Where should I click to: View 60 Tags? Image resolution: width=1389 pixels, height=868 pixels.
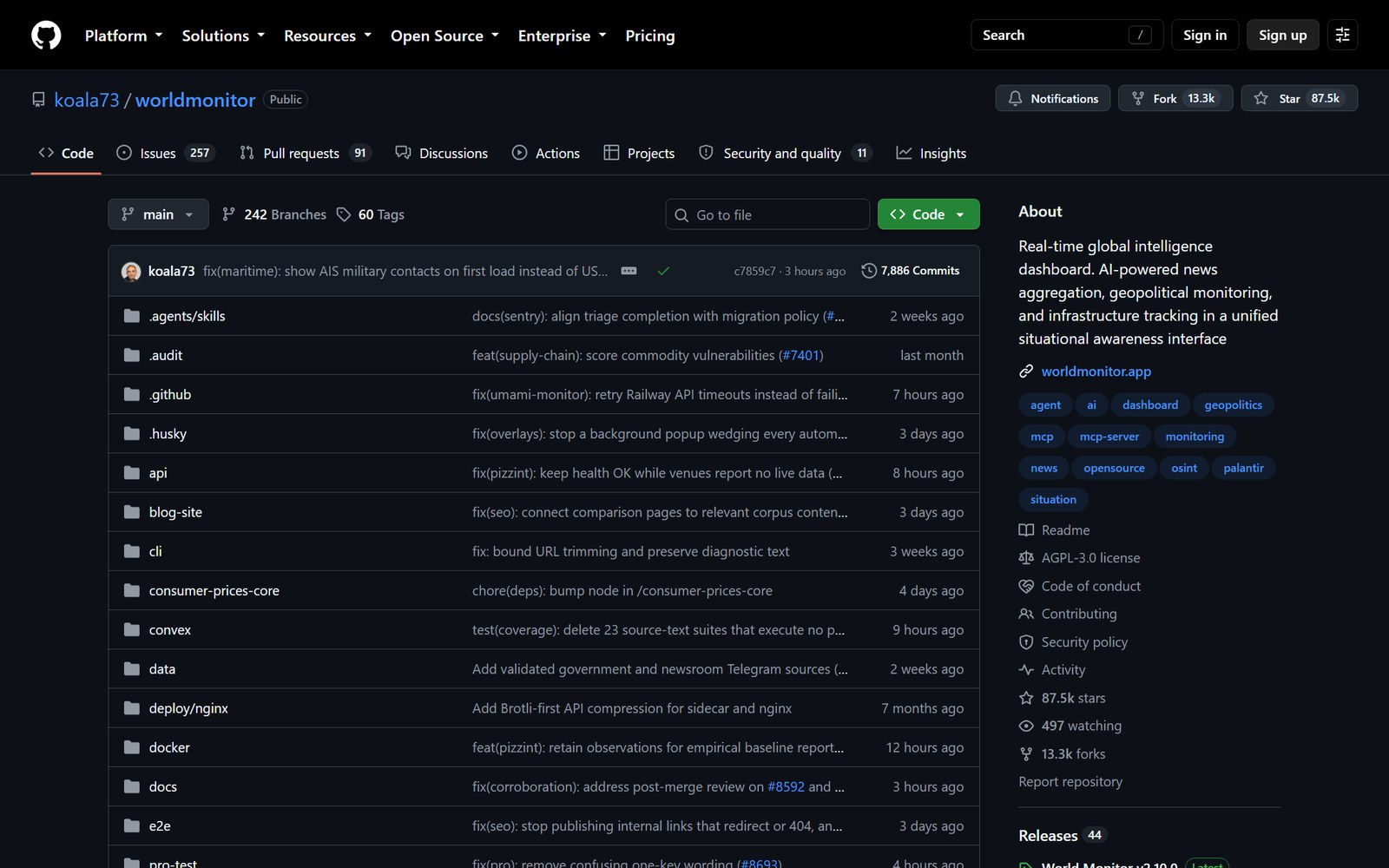371,214
